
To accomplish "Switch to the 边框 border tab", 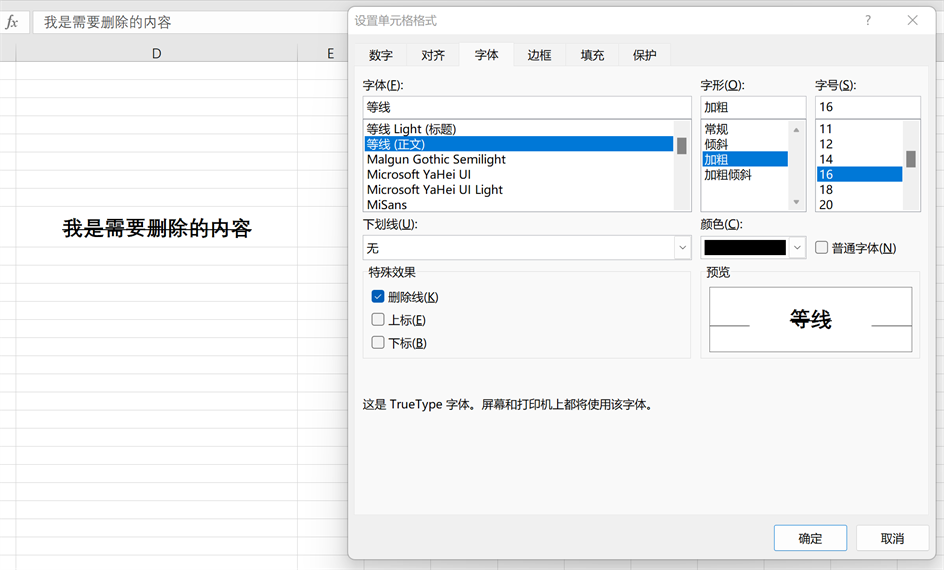I will coord(539,56).
